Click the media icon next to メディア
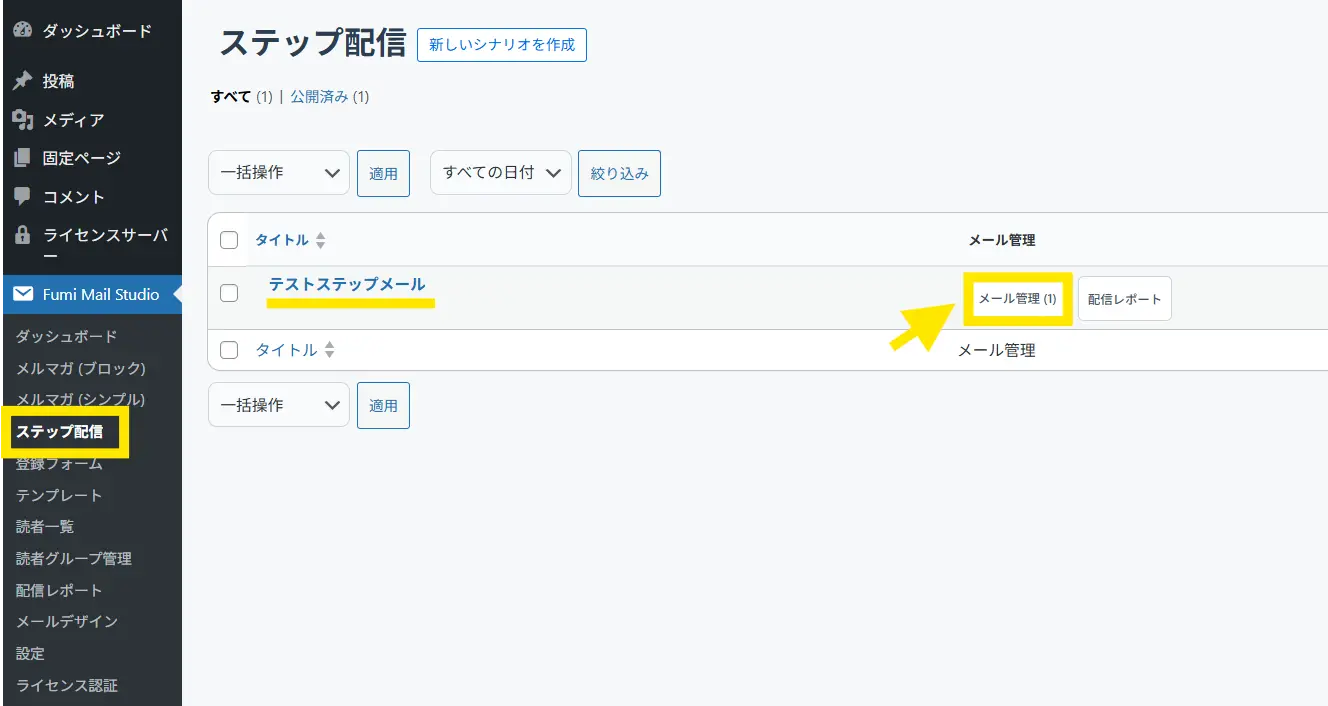 [x=22, y=120]
